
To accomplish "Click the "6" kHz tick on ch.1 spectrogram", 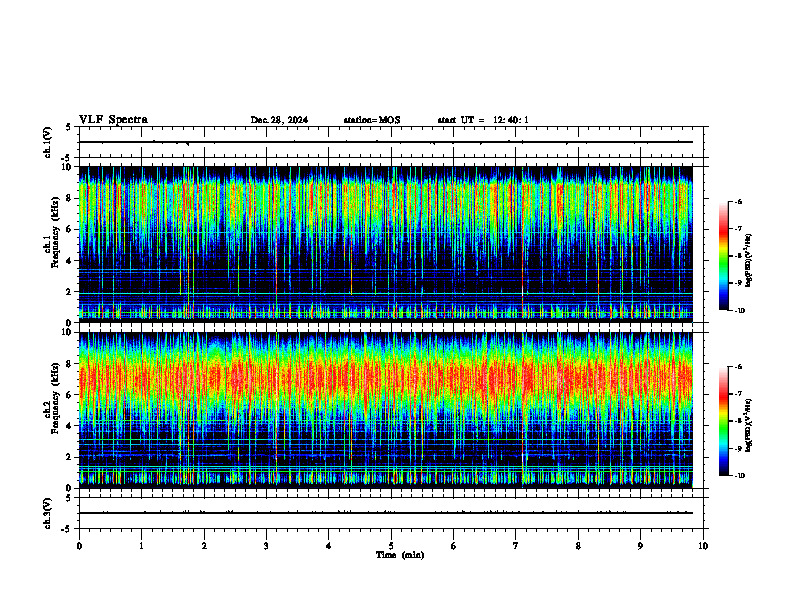I will click(x=70, y=229).
